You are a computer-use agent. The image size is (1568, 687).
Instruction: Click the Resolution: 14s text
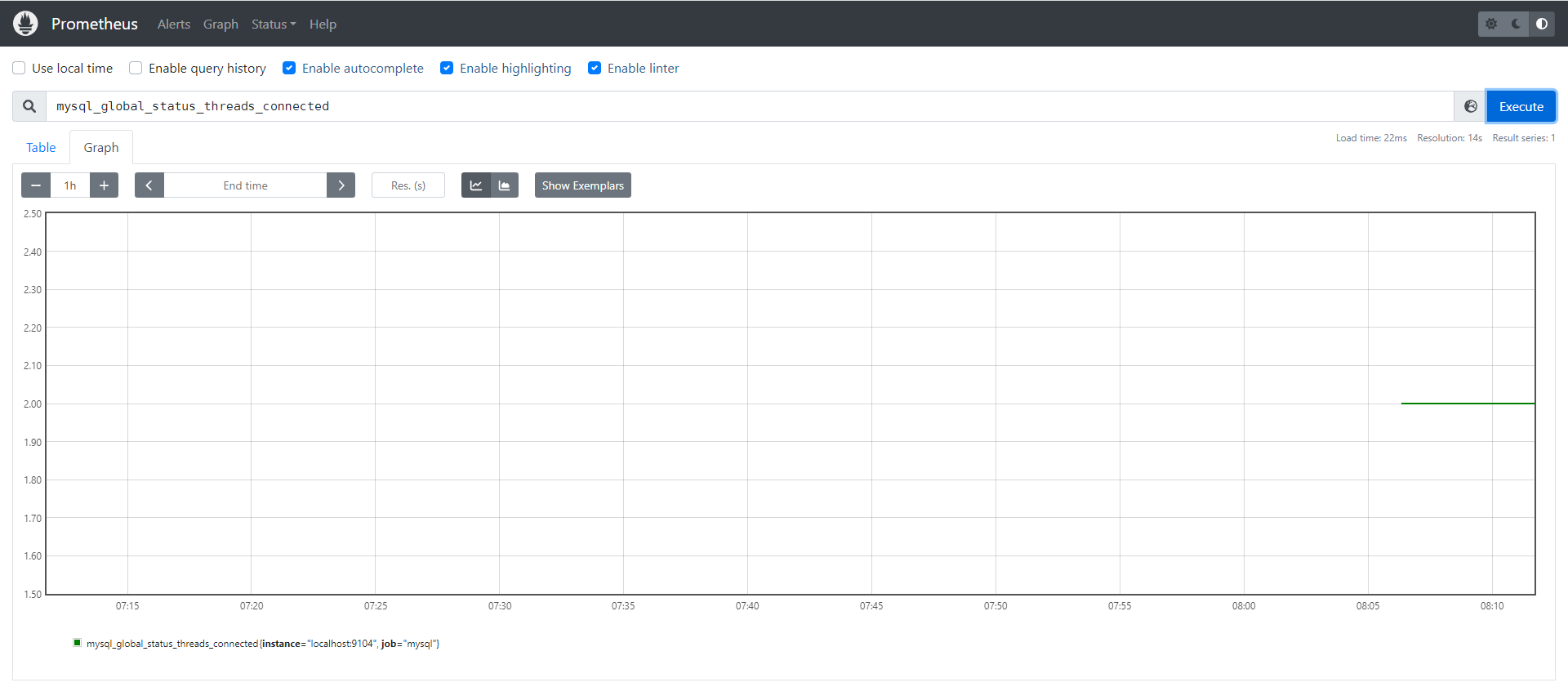pos(1450,138)
